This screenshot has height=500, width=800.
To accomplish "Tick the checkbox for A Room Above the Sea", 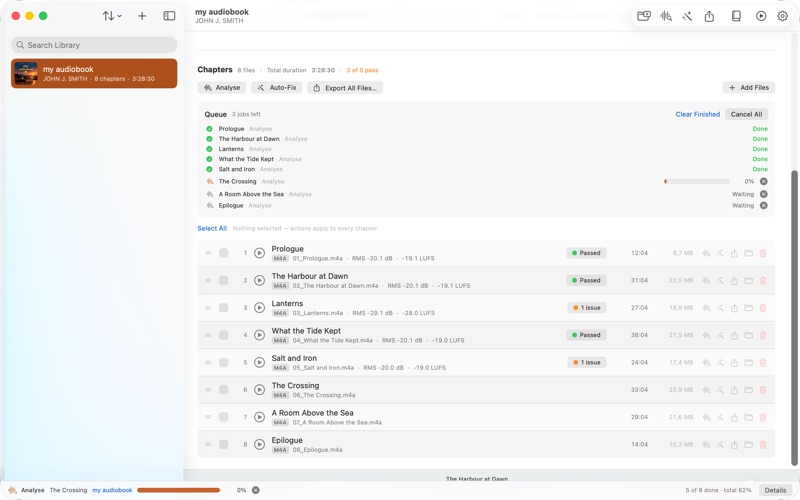I will pyautogui.click(x=223, y=417).
